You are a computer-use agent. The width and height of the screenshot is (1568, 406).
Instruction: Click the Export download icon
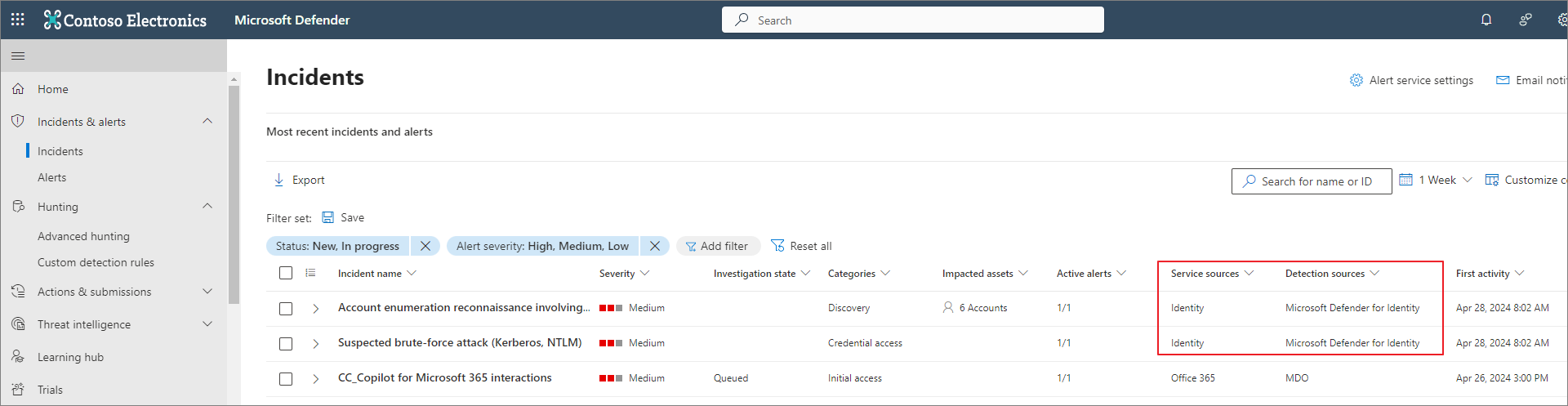[279, 180]
